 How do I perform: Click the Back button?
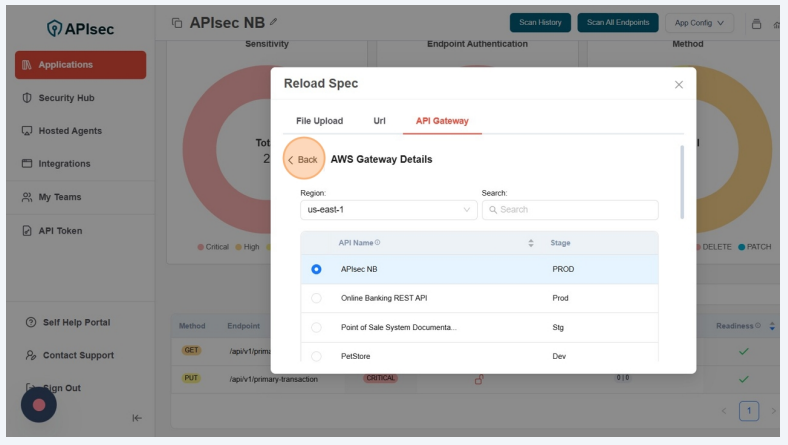[303, 160]
